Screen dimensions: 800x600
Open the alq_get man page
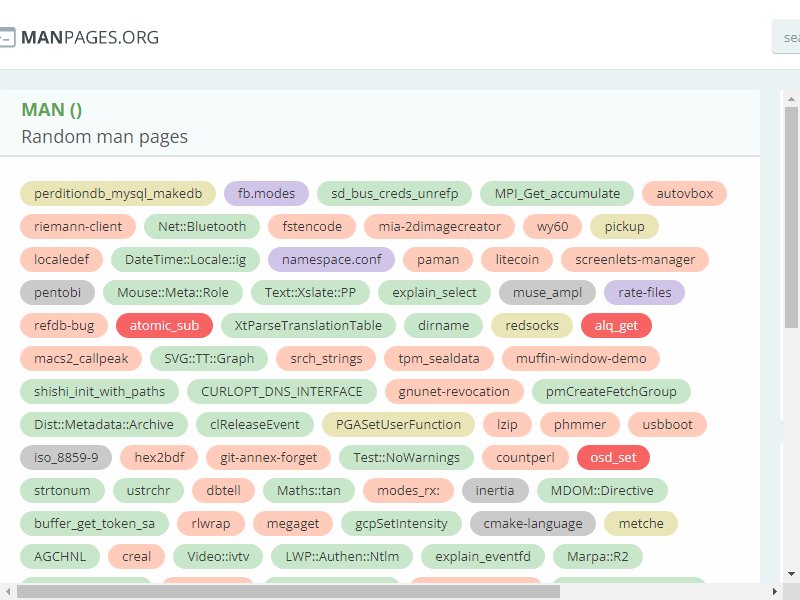(616, 325)
